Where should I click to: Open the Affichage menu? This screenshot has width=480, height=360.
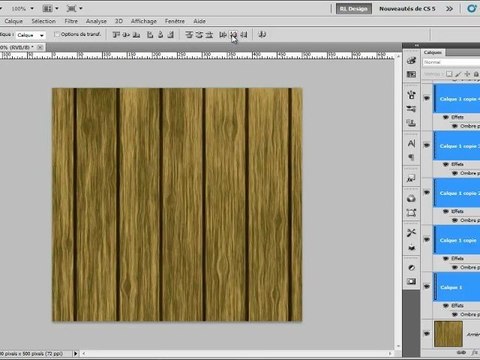pos(144,21)
